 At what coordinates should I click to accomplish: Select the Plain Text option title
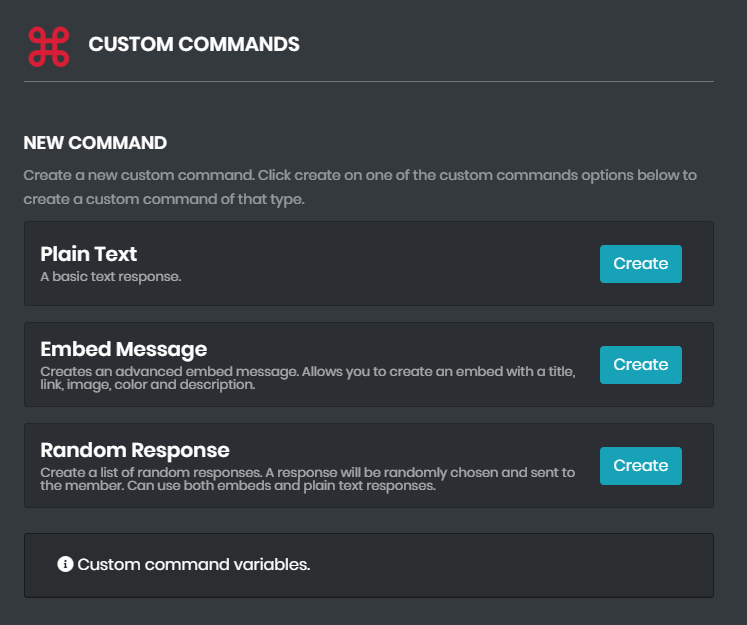pyautogui.click(x=89, y=254)
